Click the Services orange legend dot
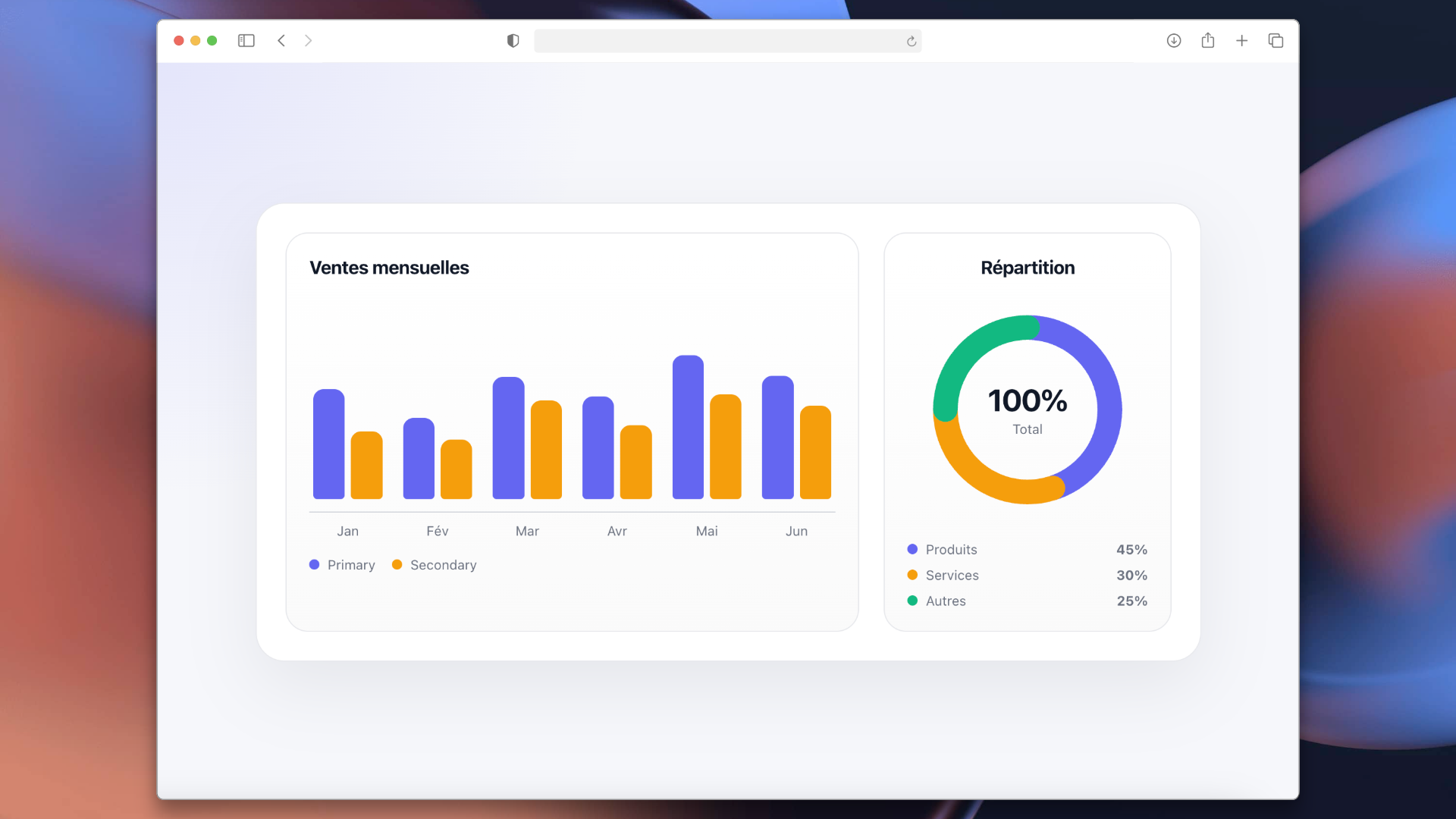 click(x=912, y=575)
